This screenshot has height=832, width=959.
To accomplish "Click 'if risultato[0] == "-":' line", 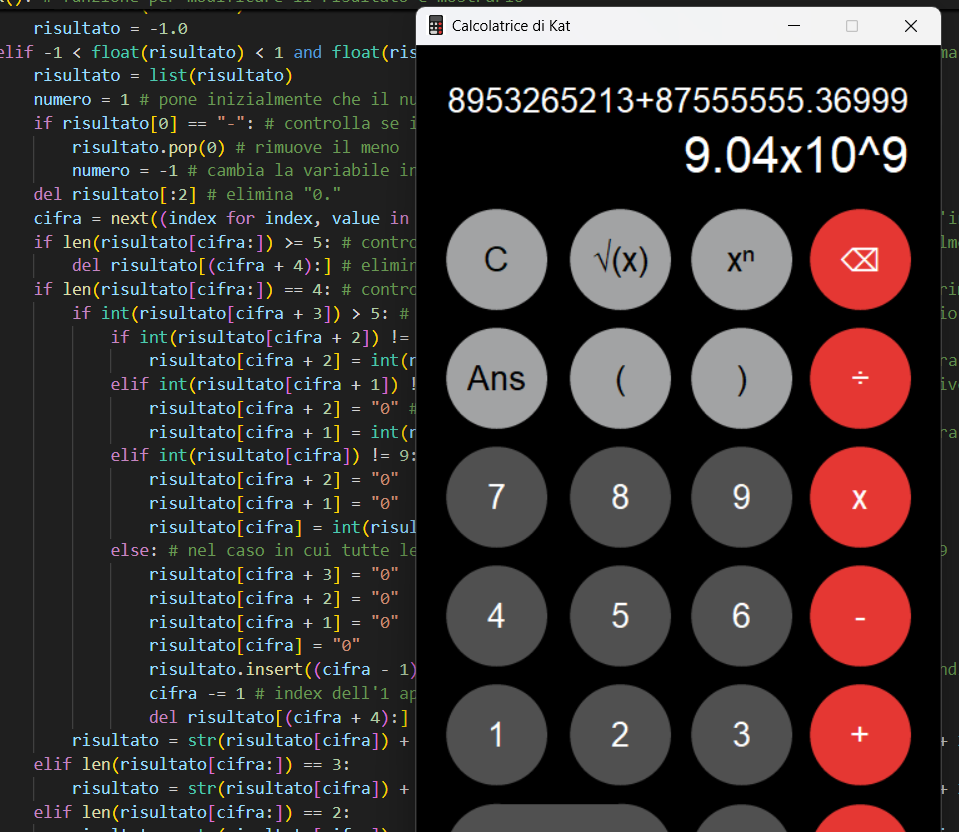I will tap(144, 124).
